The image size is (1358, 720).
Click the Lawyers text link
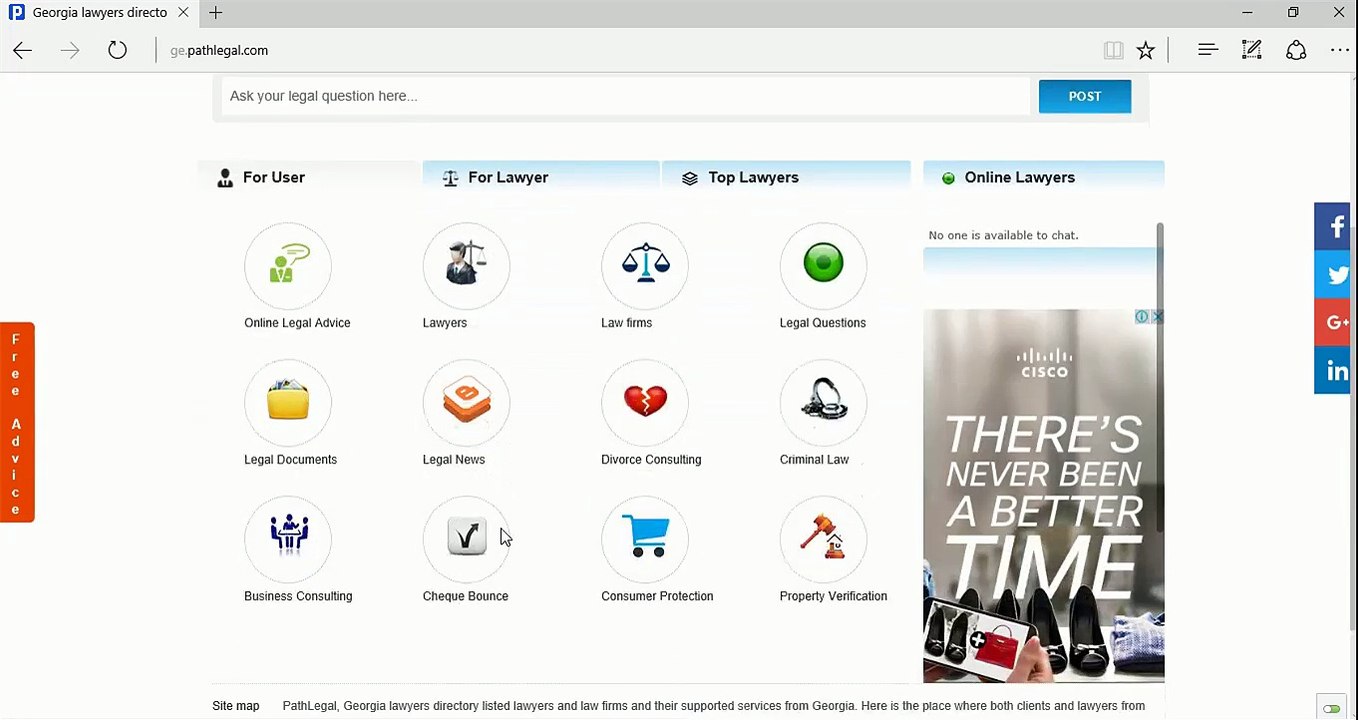445,323
